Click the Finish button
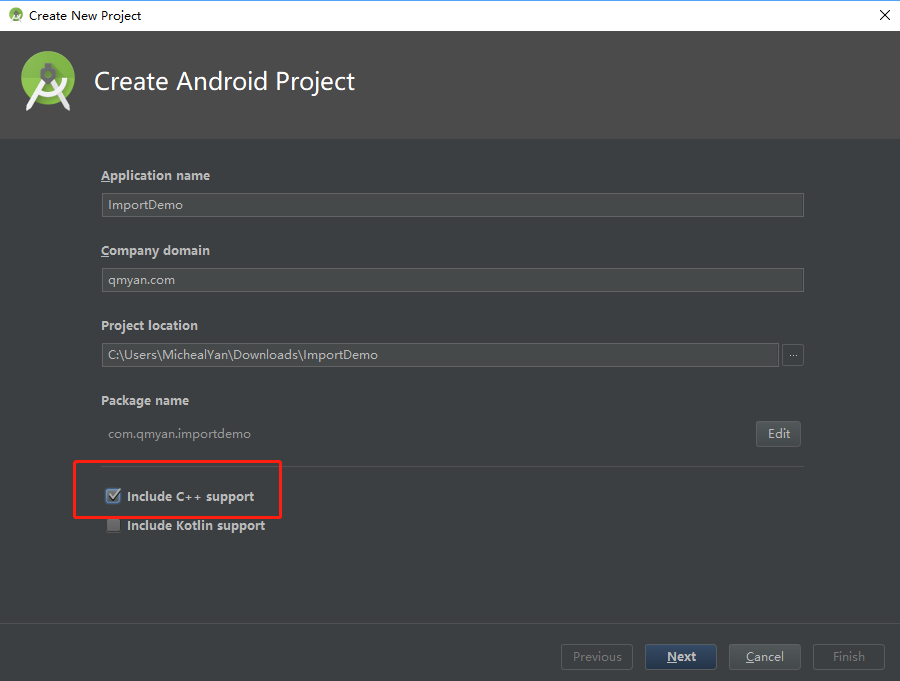Viewport: 900px width, 681px height. point(848,656)
